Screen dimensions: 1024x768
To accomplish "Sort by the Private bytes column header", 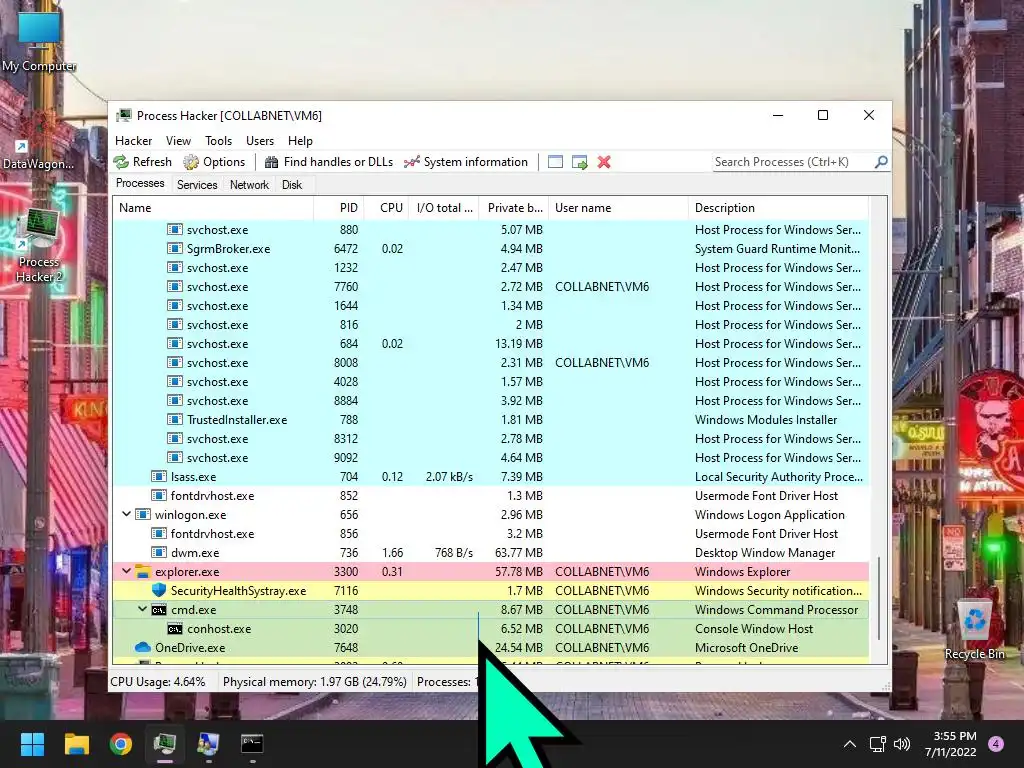I will (x=514, y=208).
